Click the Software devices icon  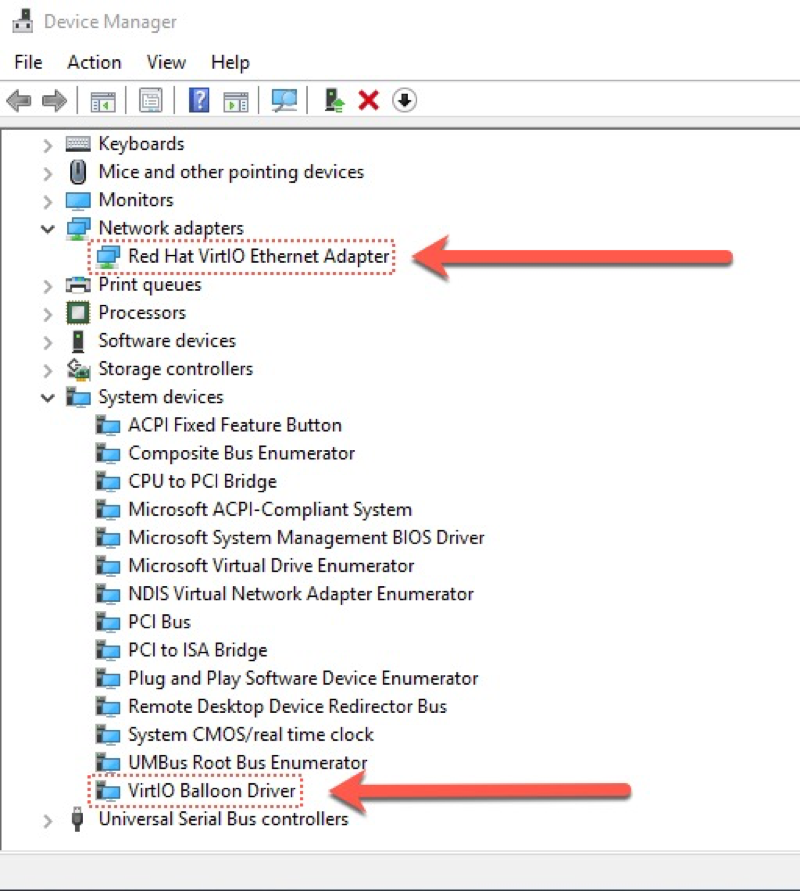tap(78, 341)
